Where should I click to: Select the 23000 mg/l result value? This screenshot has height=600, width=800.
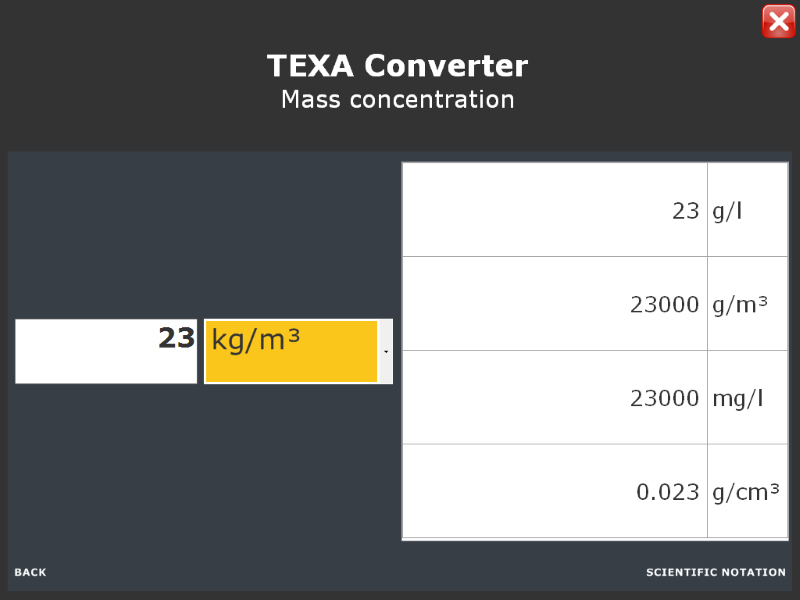[x=555, y=397]
